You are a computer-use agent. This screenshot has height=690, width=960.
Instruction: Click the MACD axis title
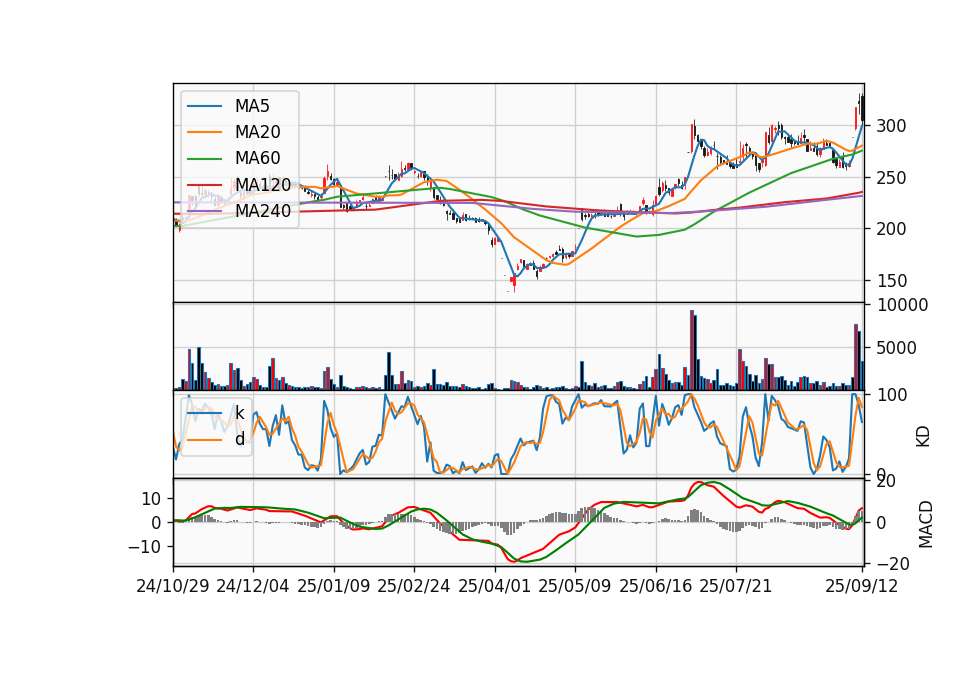[x=926, y=524]
